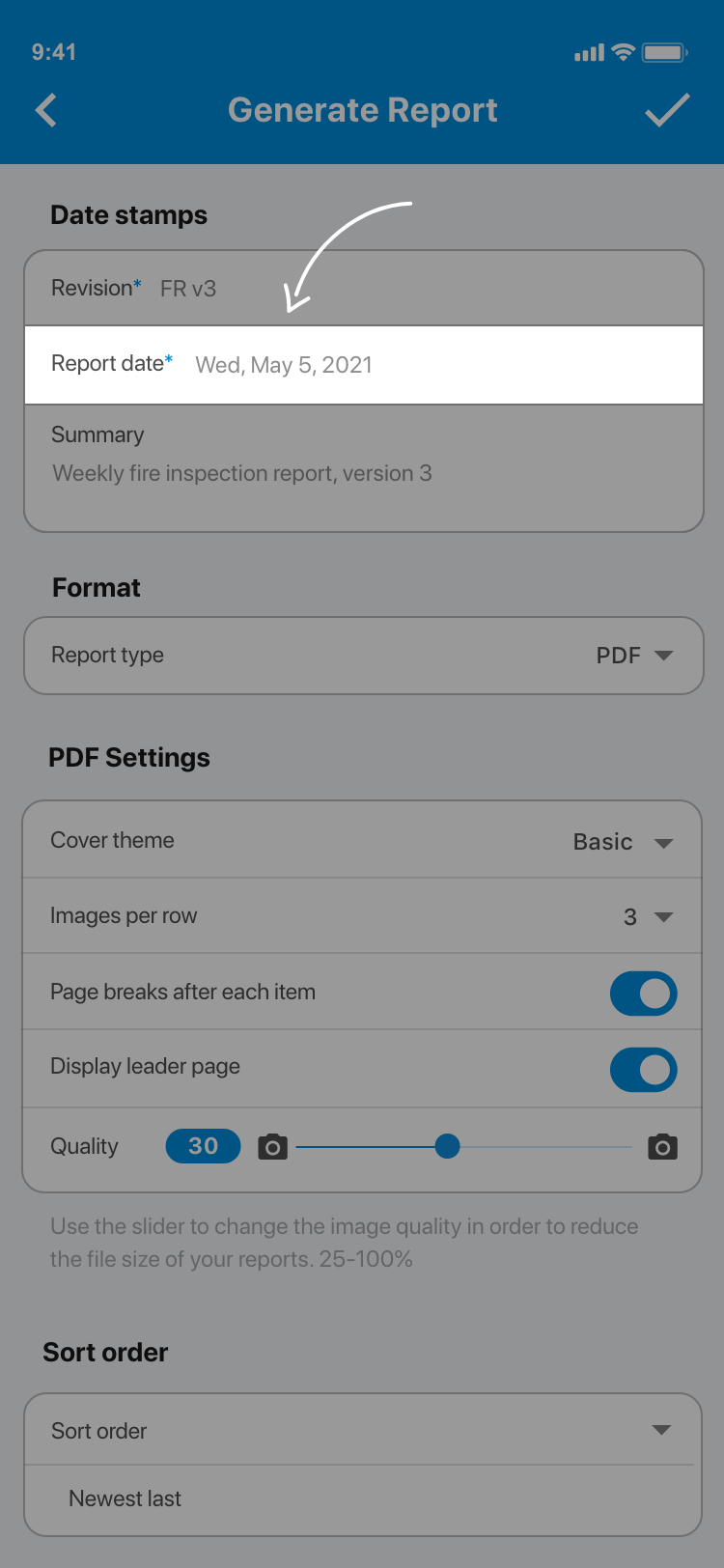Confirm report with the checkmark icon
This screenshot has width=724, height=1568.
tap(667, 110)
